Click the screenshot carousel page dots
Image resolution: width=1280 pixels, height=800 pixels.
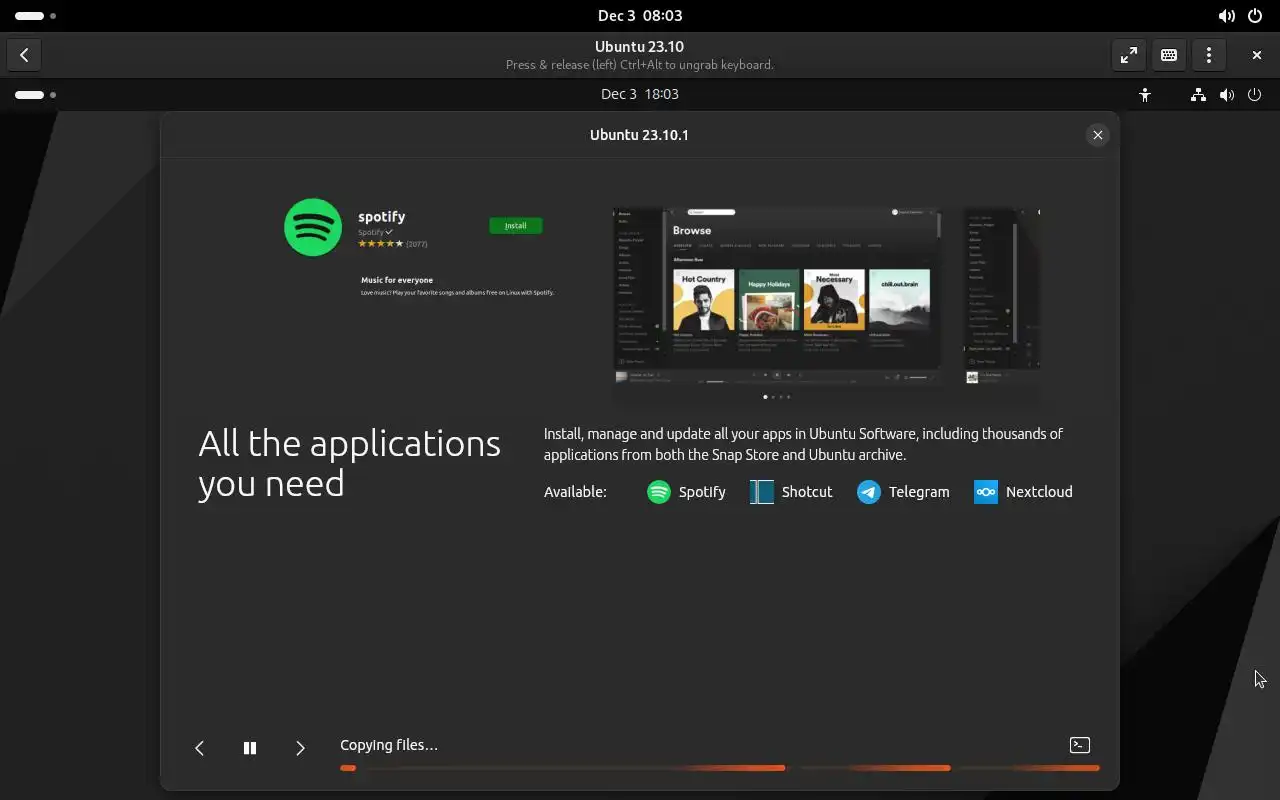tap(777, 397)
